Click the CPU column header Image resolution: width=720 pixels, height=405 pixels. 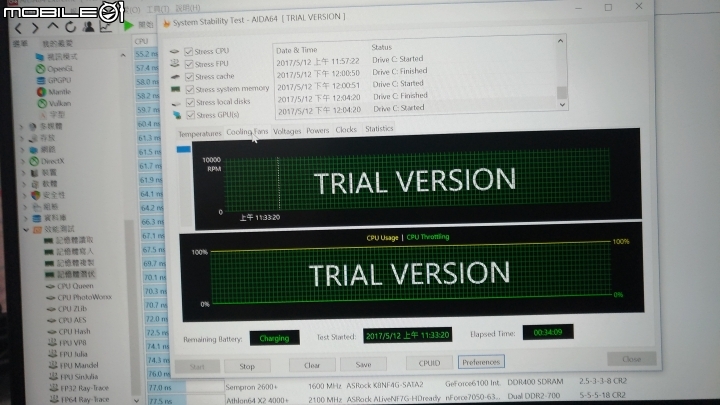coord(141,41)
